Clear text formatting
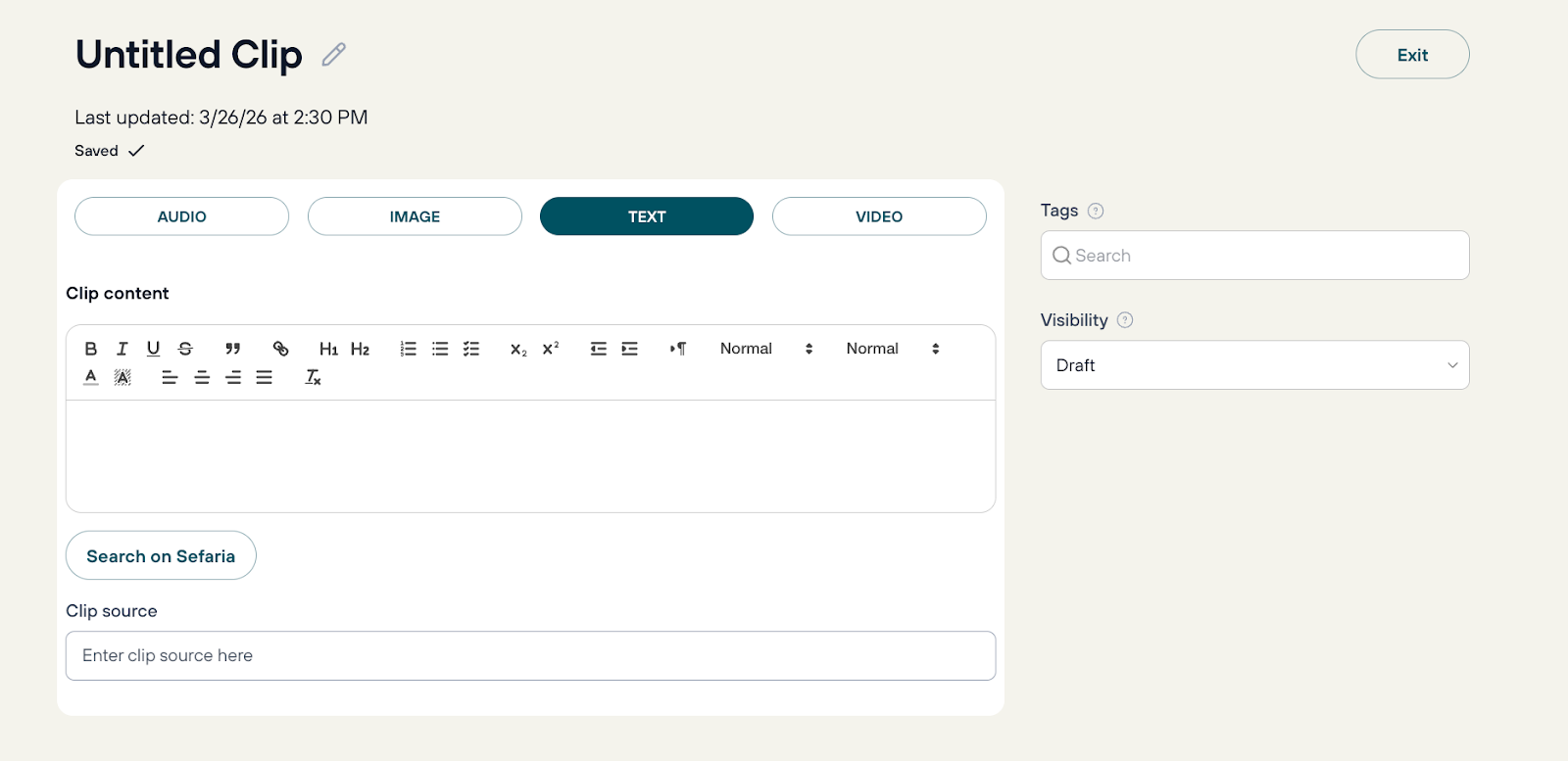Image resolution: width=1568 pixels, height=761 pixels. click(314, 377)
